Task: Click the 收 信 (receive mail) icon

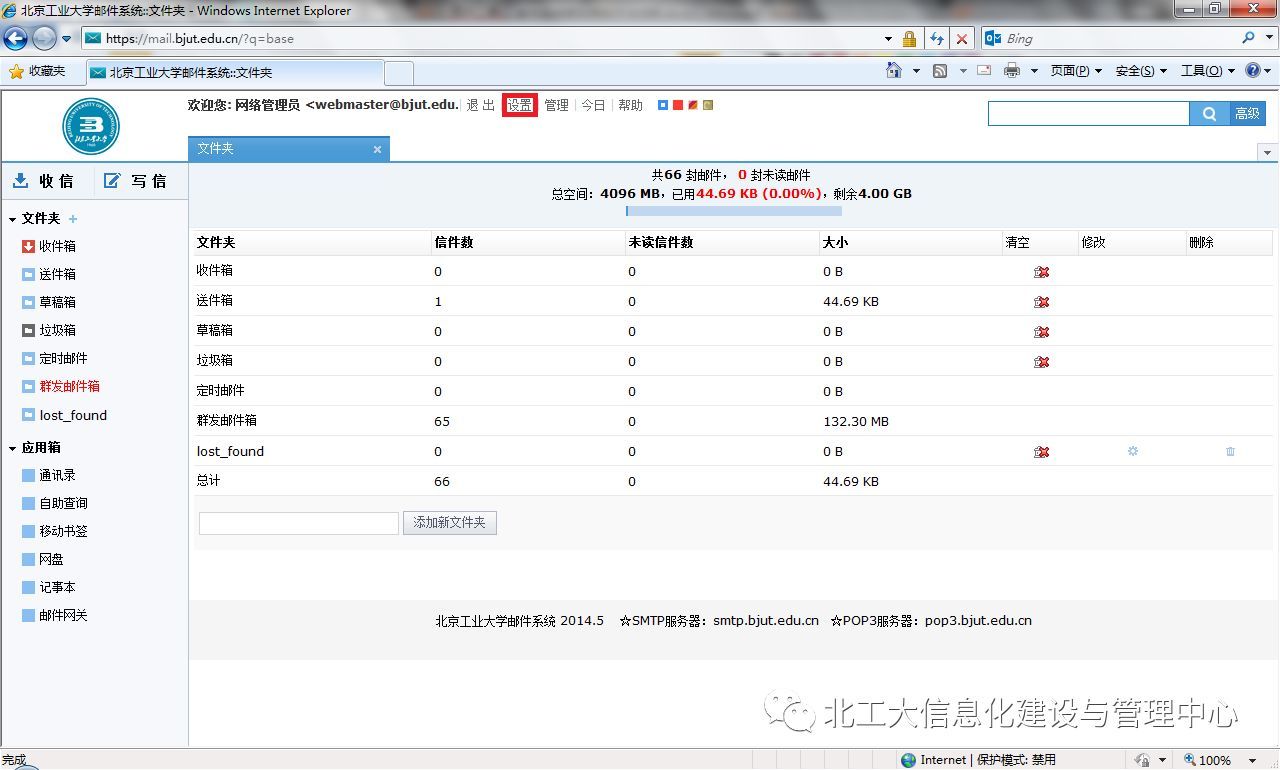Action: point(22,181)
